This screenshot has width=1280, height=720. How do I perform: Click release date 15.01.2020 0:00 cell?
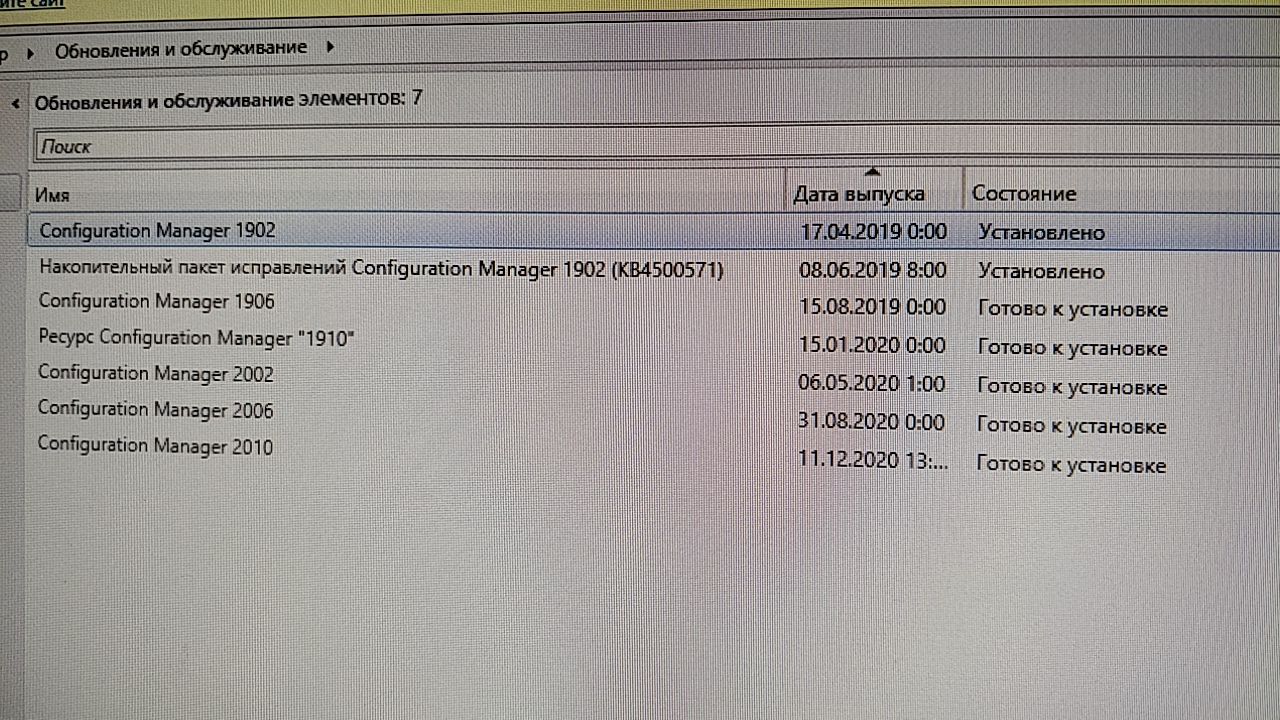coord(871,345)
